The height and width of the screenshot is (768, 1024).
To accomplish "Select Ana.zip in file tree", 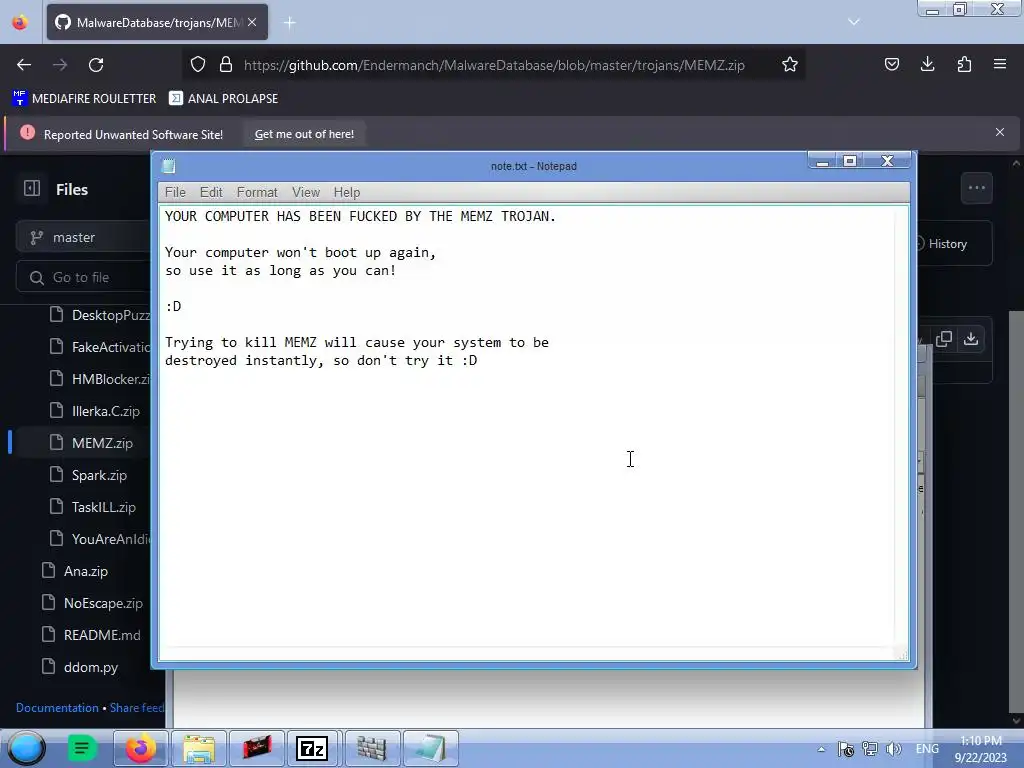I will click(74, 571).
